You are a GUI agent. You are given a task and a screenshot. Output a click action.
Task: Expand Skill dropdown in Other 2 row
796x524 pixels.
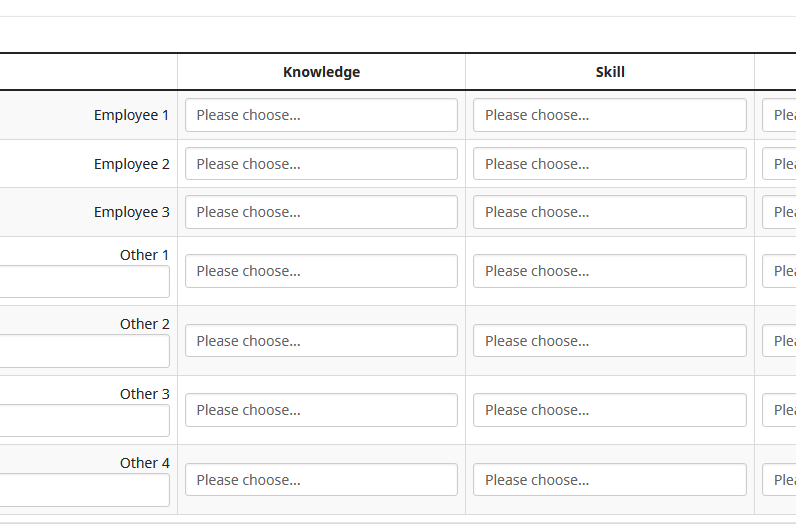click(609, 341)
